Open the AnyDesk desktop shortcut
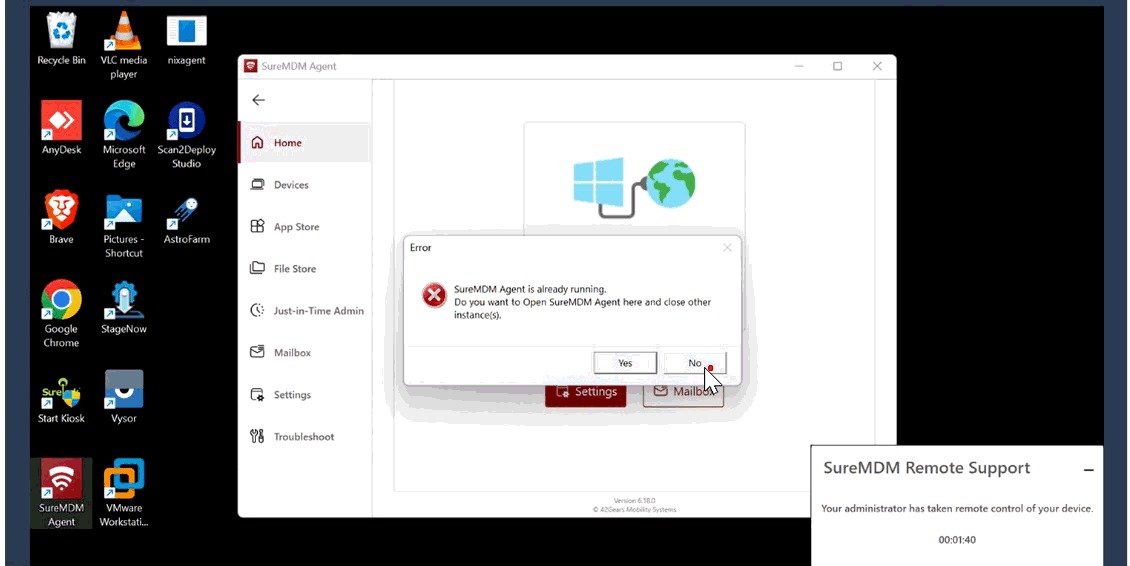 click(61, 122)
